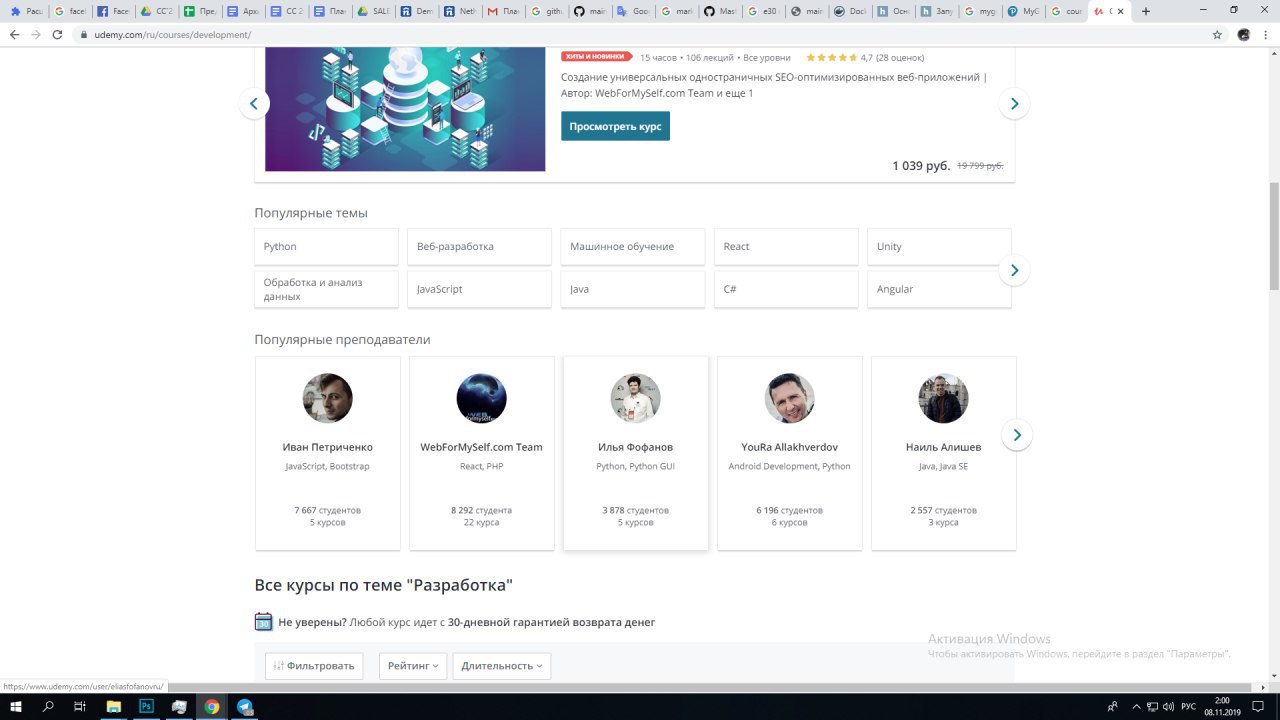Click featured course banner image

(405, 108)
